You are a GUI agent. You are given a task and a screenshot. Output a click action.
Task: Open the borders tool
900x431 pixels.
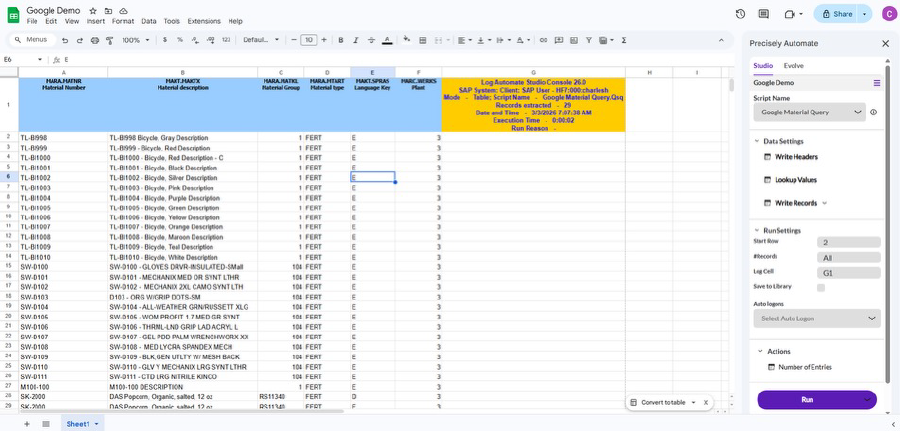click(422, 40)
